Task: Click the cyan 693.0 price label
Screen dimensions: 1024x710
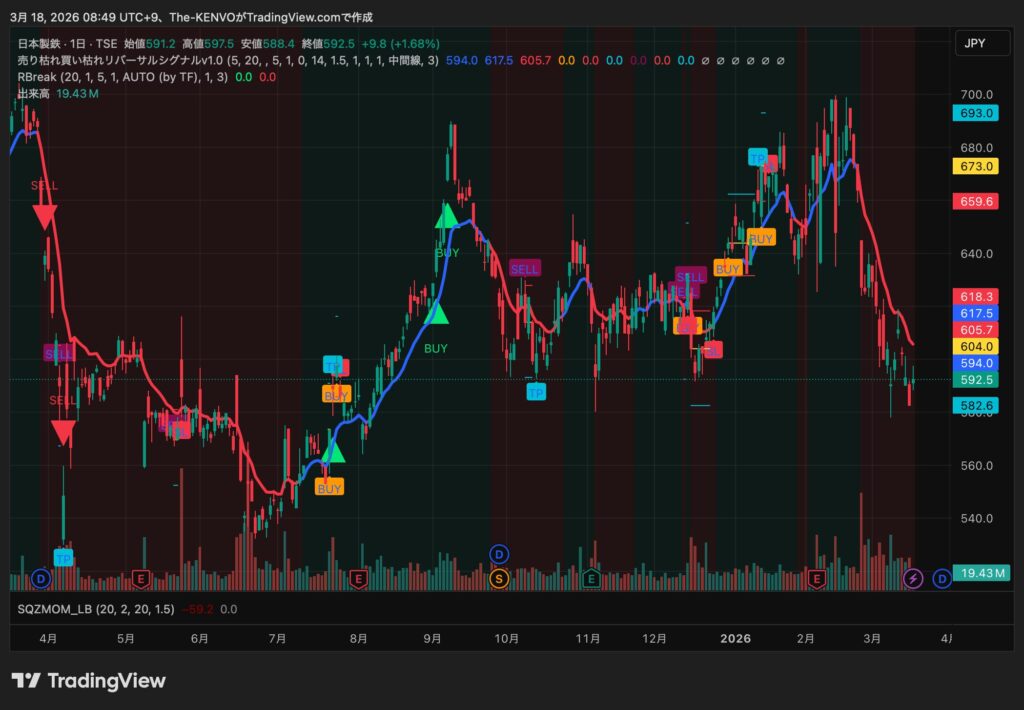Action: pyautogui.click(x=976, y=113)
